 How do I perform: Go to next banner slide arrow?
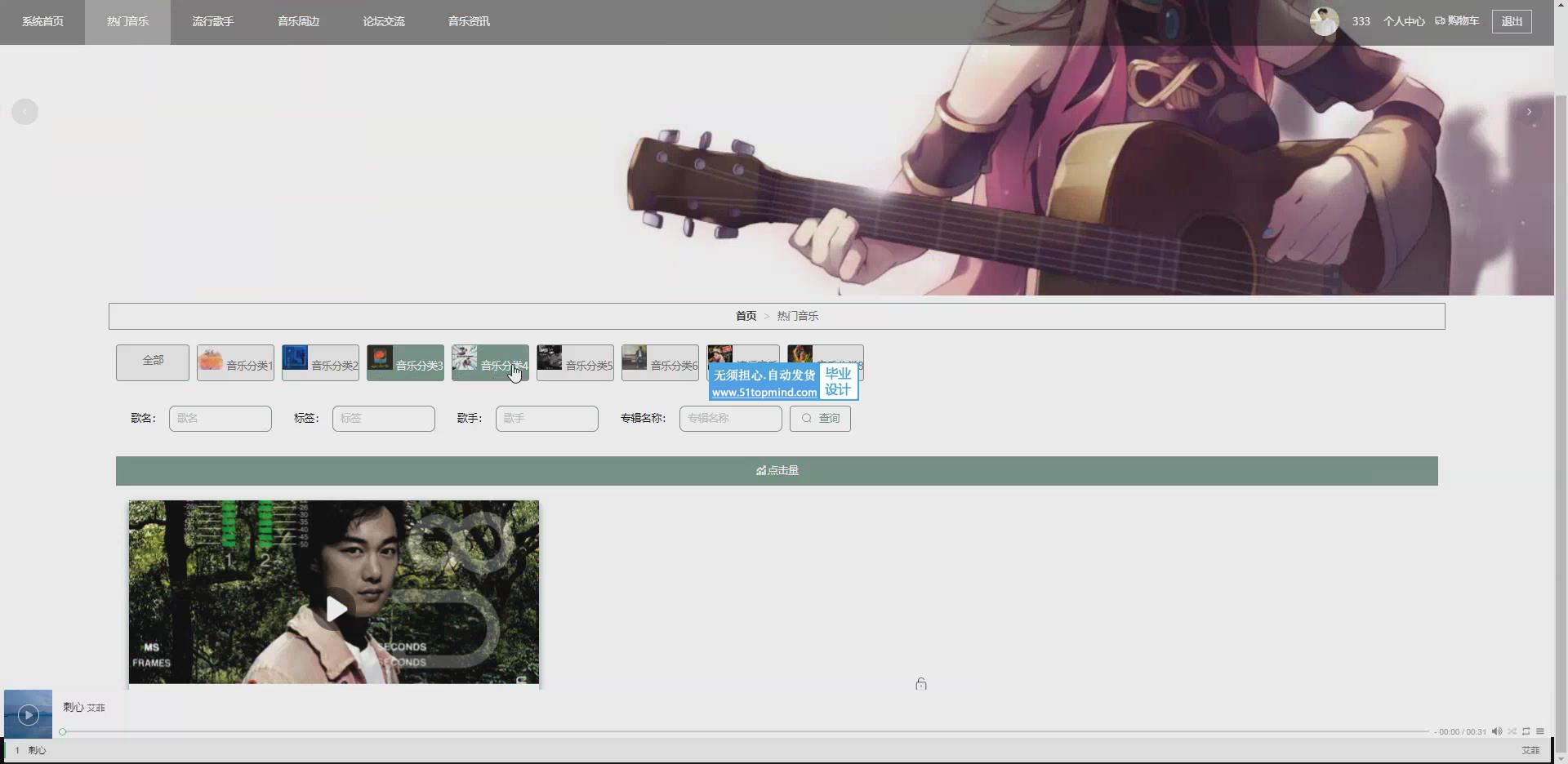point(1529,112)
